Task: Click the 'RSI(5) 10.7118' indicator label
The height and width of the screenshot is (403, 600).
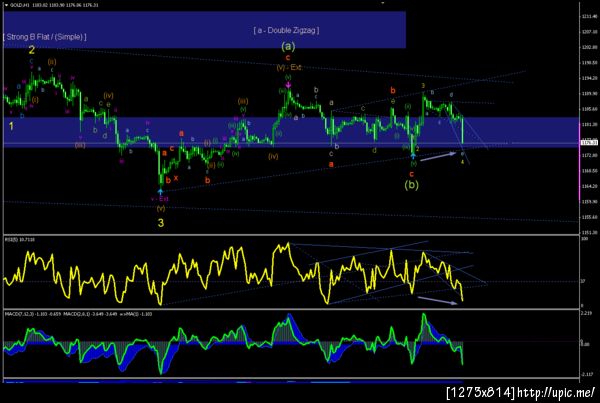Action: tap(20, 240)
